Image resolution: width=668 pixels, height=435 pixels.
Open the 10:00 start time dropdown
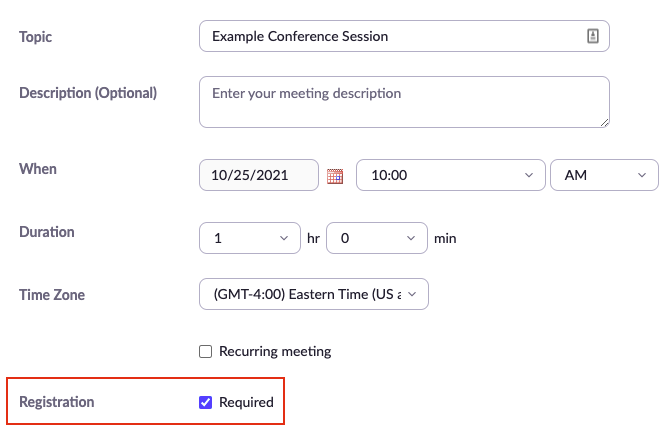(451, 175)
